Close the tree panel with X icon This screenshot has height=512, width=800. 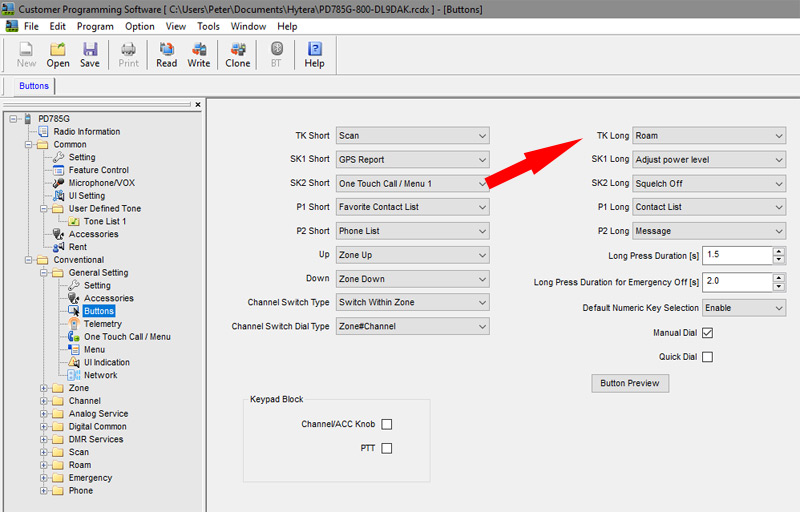(x=198, y=105)
